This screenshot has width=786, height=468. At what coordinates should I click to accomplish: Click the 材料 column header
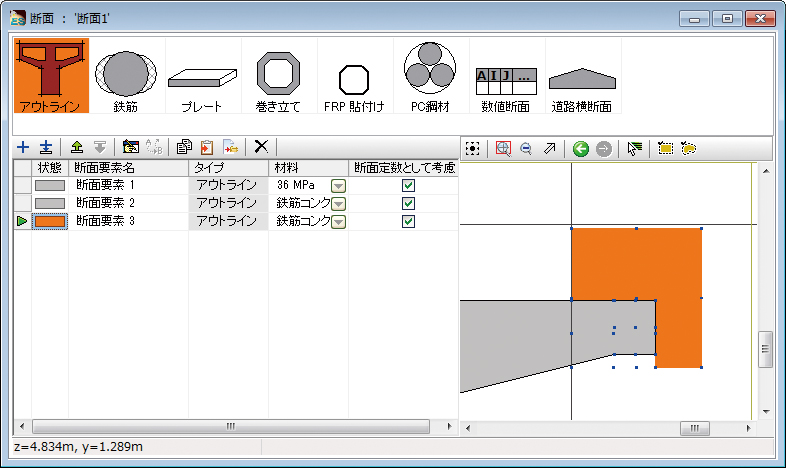[x=309, y=168]
